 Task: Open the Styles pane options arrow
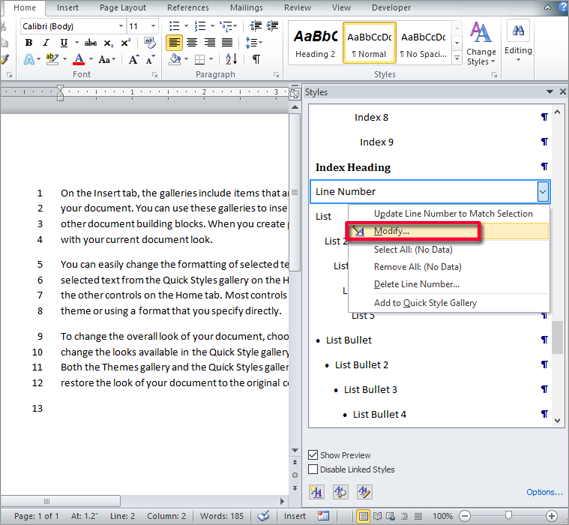pos(549,92)
